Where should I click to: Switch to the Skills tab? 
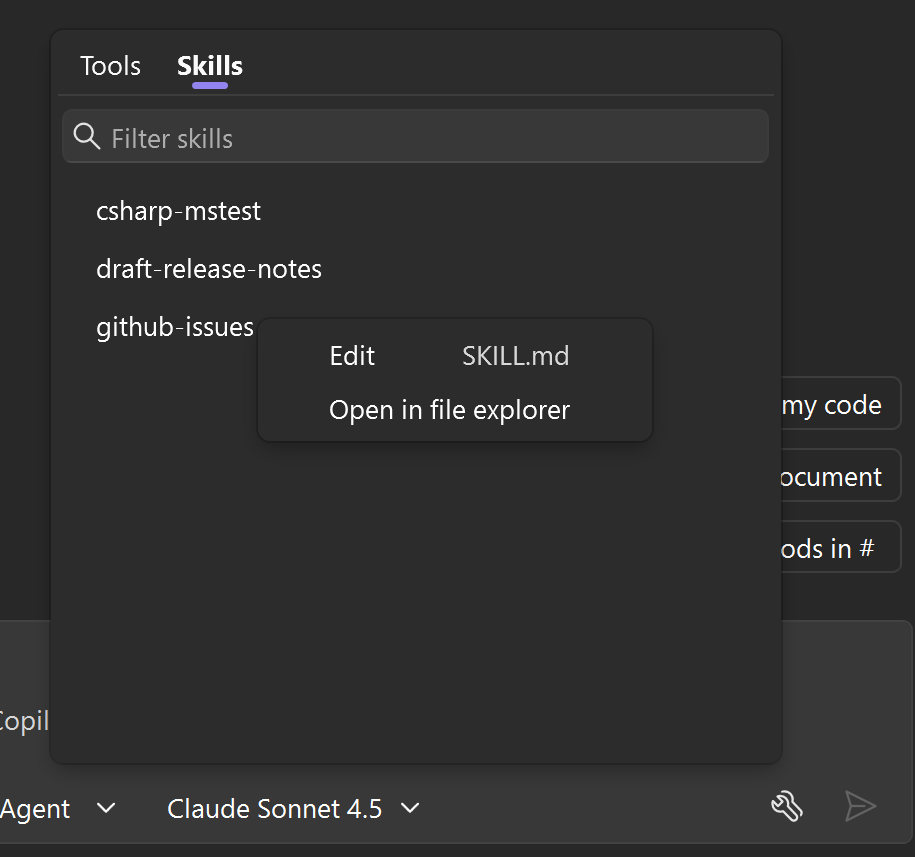[x=209, y=66]
